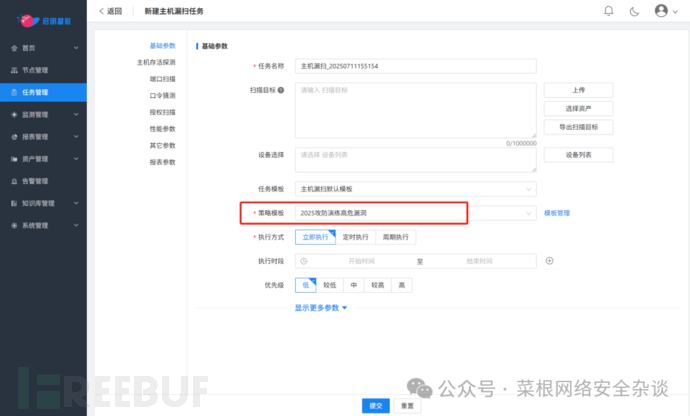Click the knowledge base sidebar icon
The width and height of the screenshot is (690, 416).
point(14,203)
